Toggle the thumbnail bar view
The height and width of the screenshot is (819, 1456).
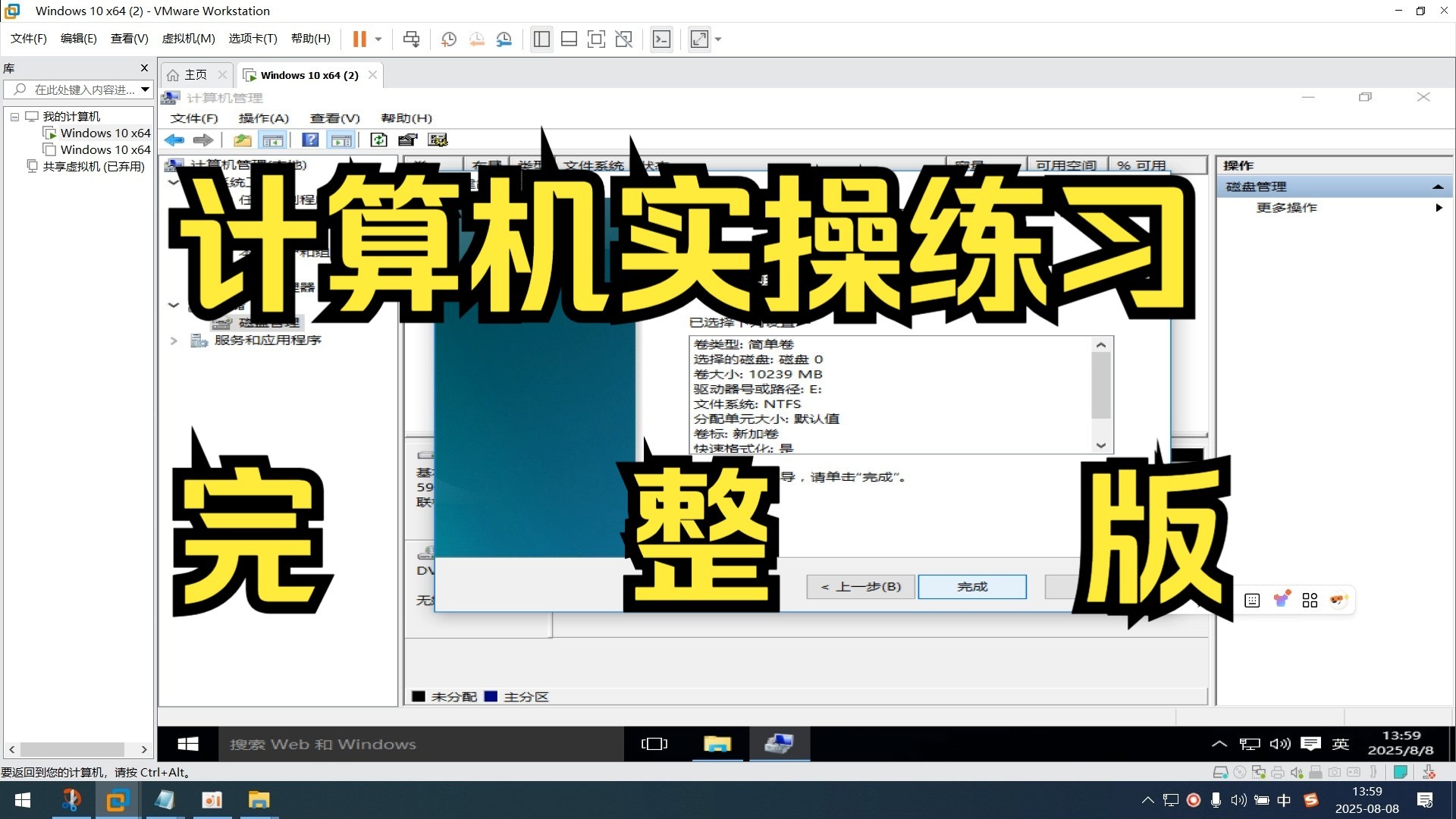click(x=569, y=39)
